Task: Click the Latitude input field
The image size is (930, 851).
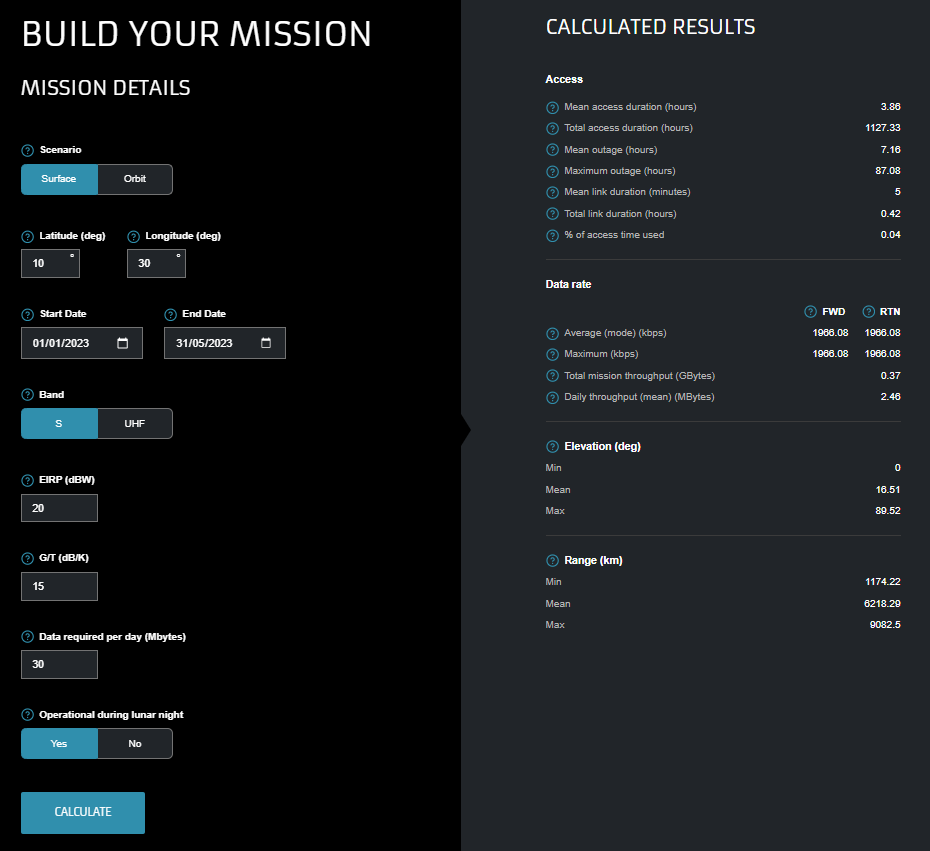Action: point(45,264)
